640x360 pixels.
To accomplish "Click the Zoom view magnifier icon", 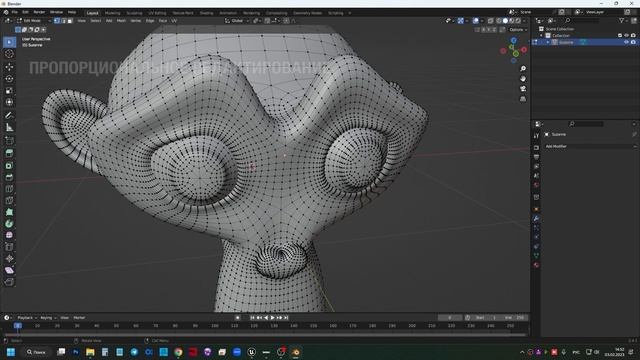I will point(523,69).
